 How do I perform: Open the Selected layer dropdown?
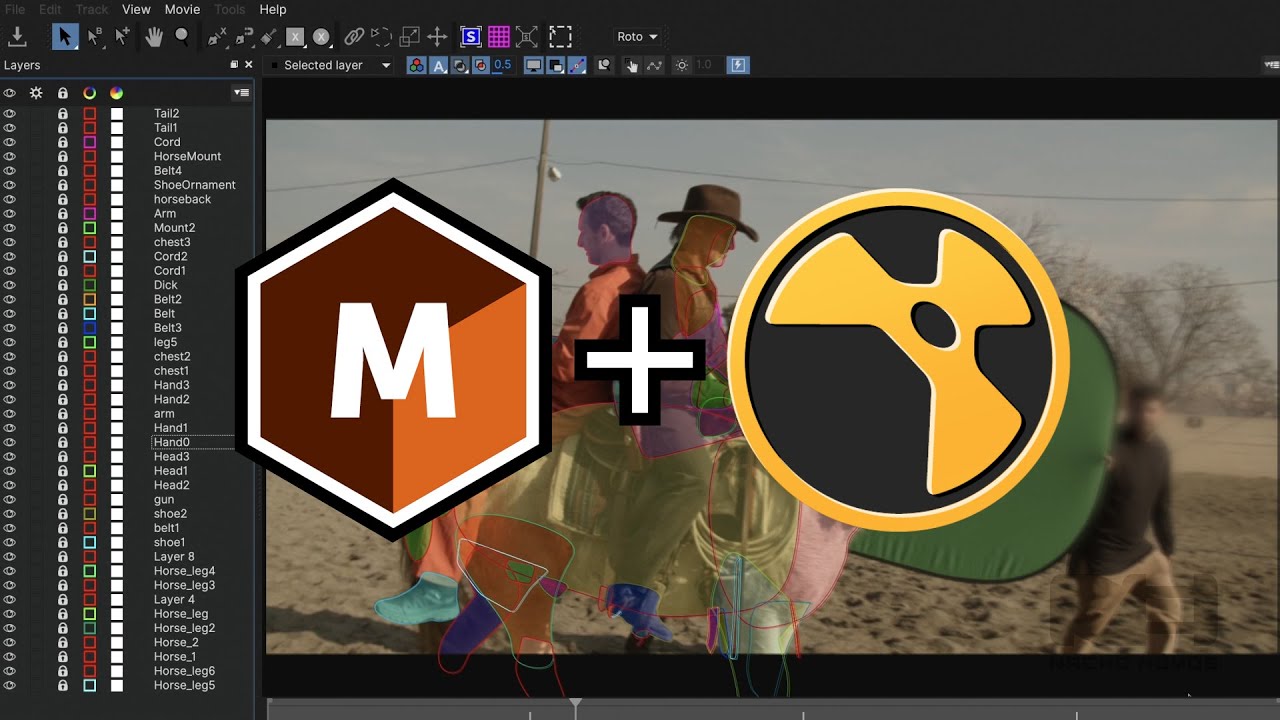[x=332, y=65]
